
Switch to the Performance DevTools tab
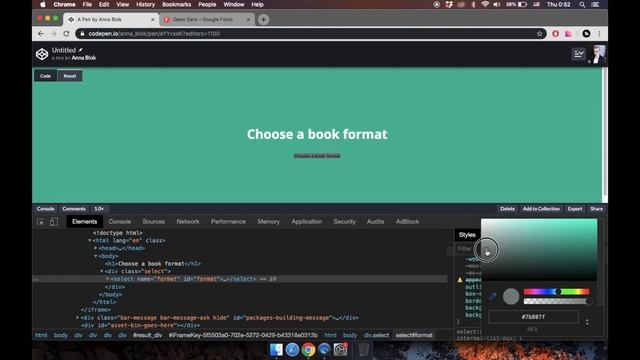coord(228,222)
